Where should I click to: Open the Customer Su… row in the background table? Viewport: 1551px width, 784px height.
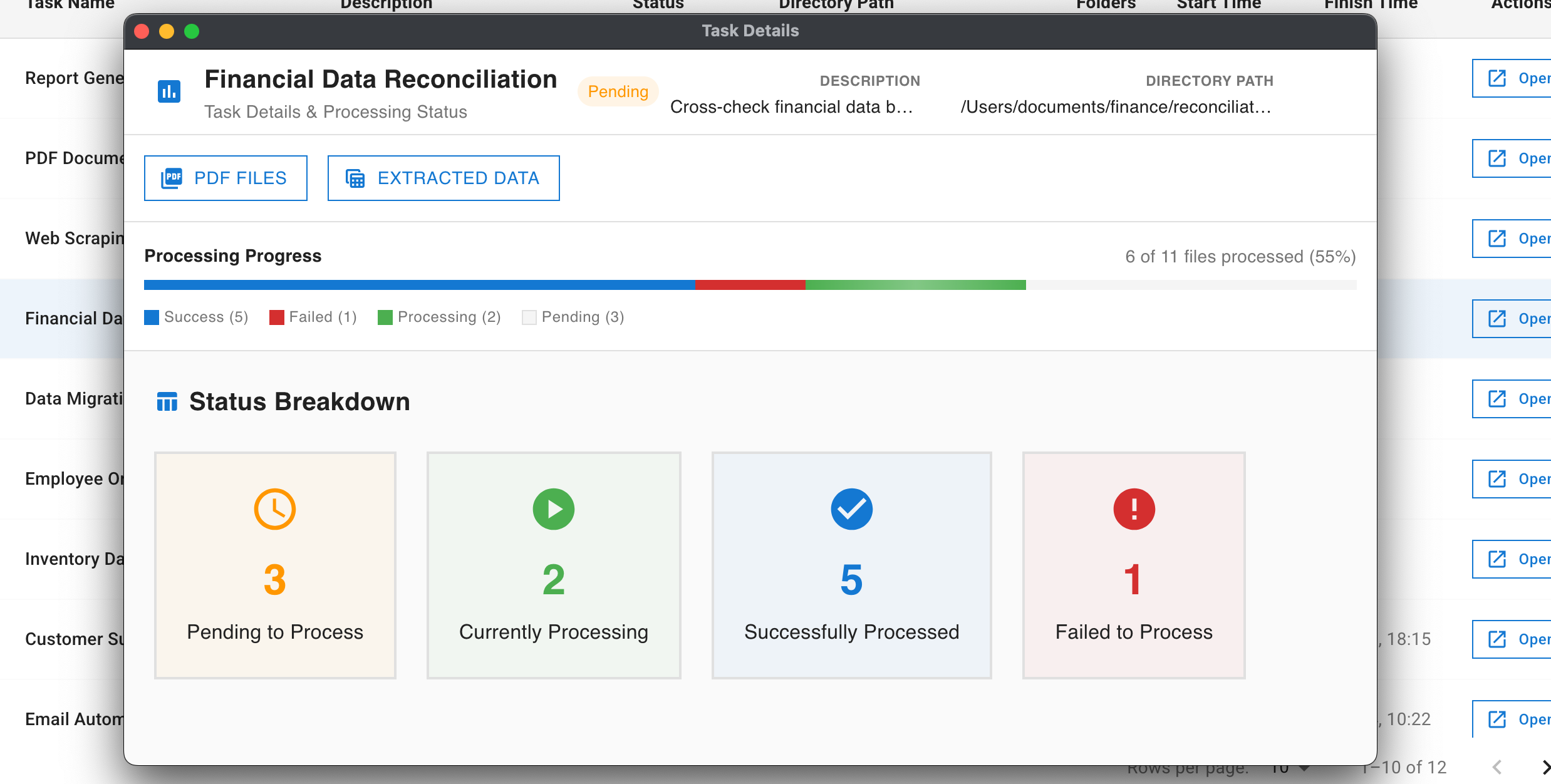[1512, 639]
